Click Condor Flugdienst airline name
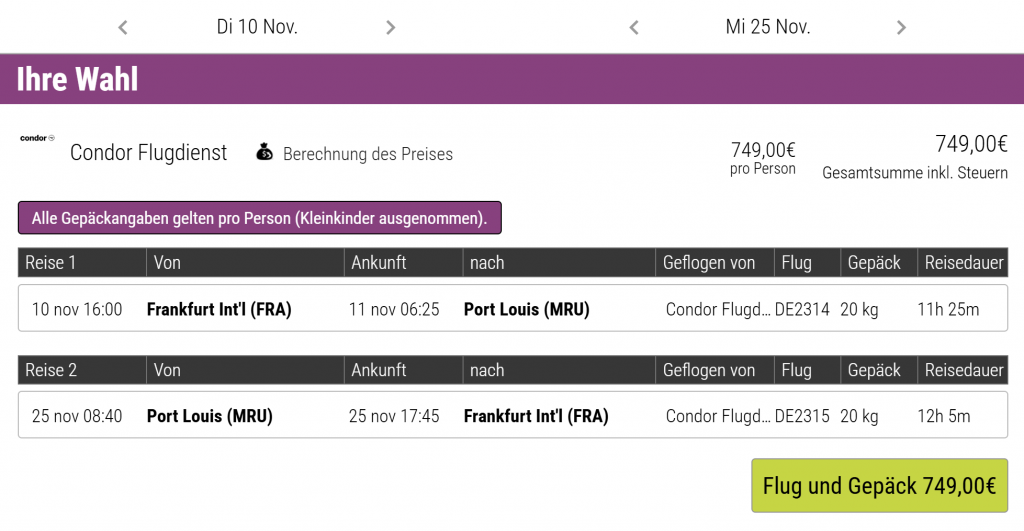This screenshot has height=531, width=1024. point(149,153)
